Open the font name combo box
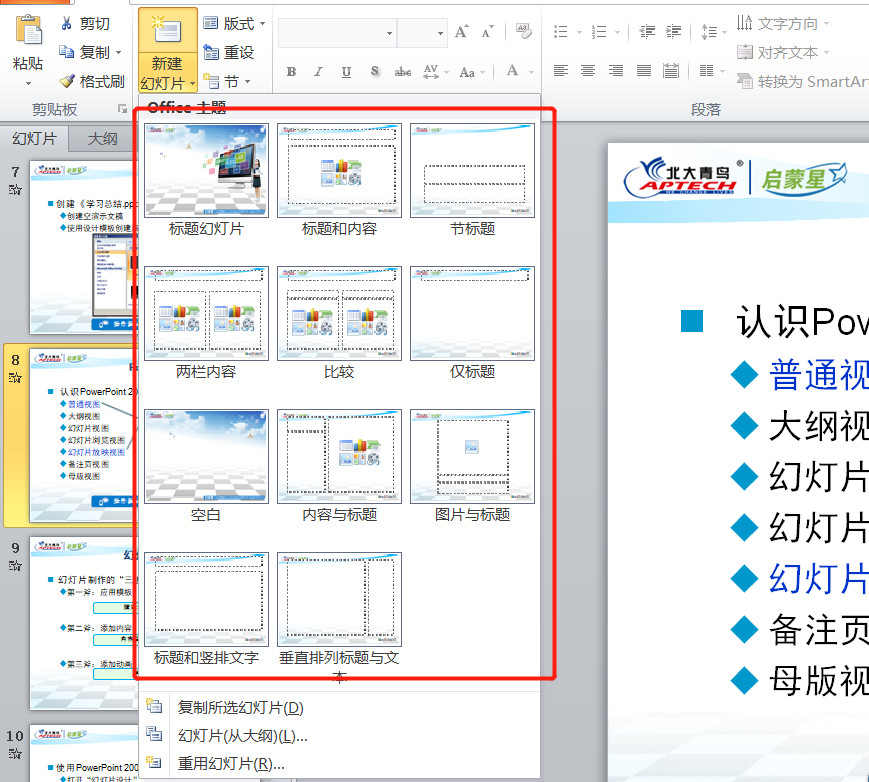Image resolution: width=869 pixels, height=782 pixels. coord(337,32)
